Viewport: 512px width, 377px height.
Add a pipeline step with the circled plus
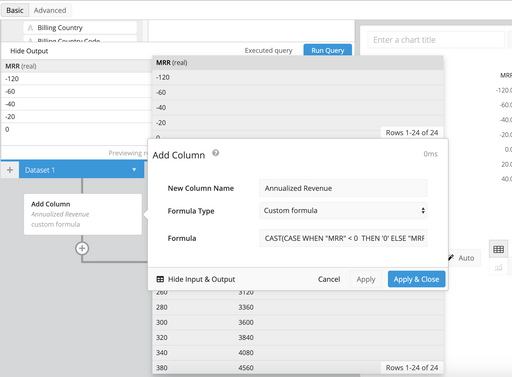tap(82, 248)
